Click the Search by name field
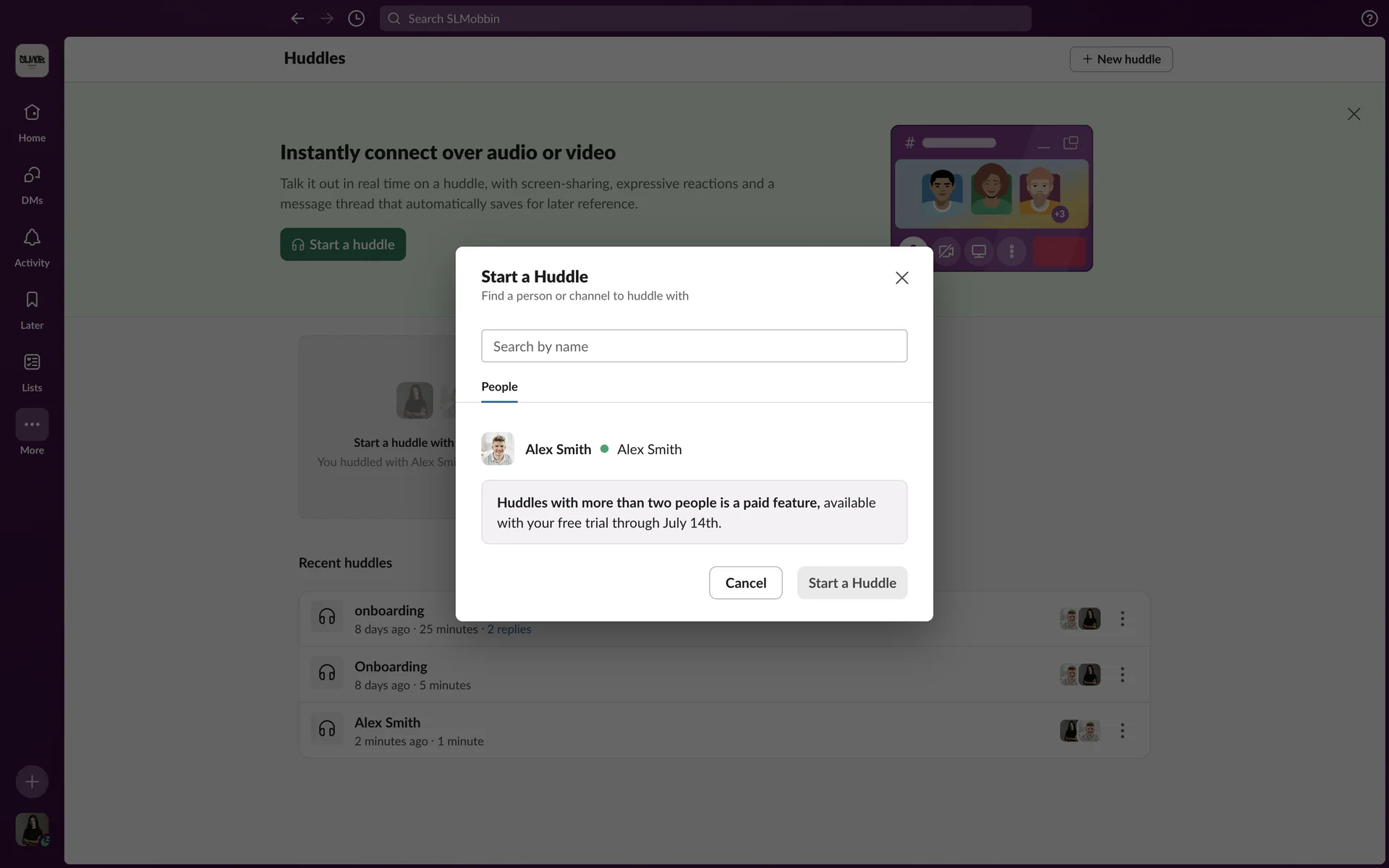 click(694, 346)
